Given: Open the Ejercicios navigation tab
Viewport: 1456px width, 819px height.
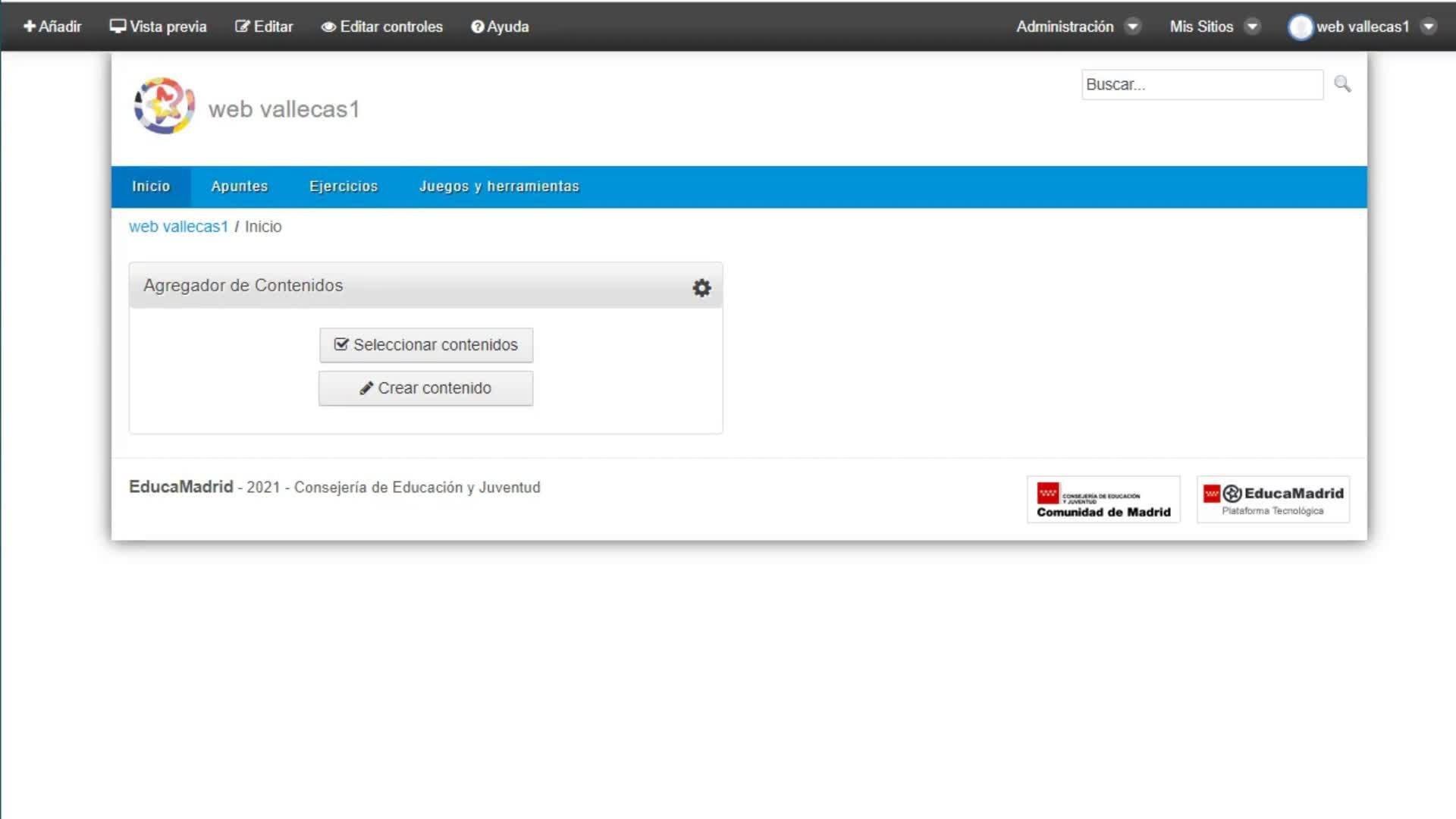Looking at the screenshot, I should (x=344, y=187).
